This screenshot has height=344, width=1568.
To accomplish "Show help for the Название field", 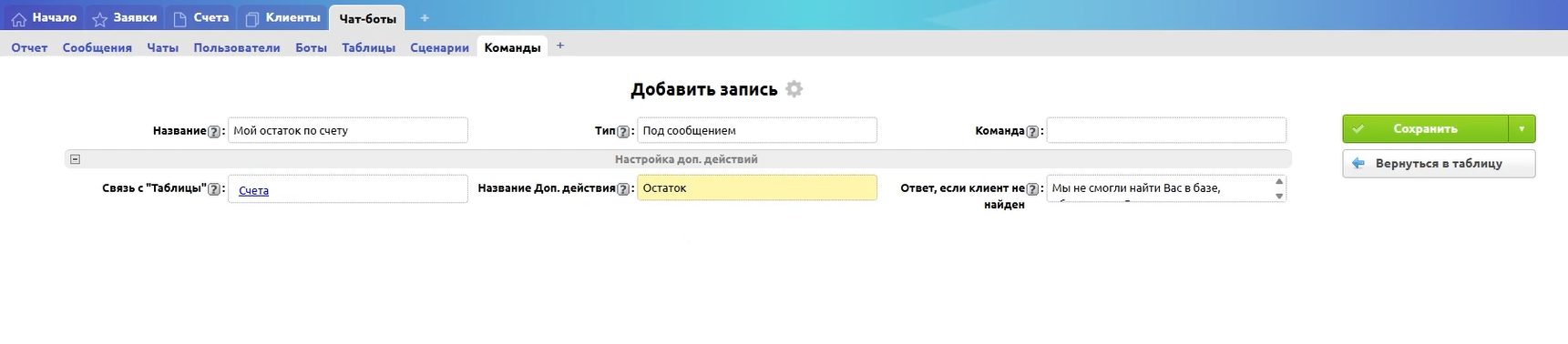I will [x=214, y=131].
